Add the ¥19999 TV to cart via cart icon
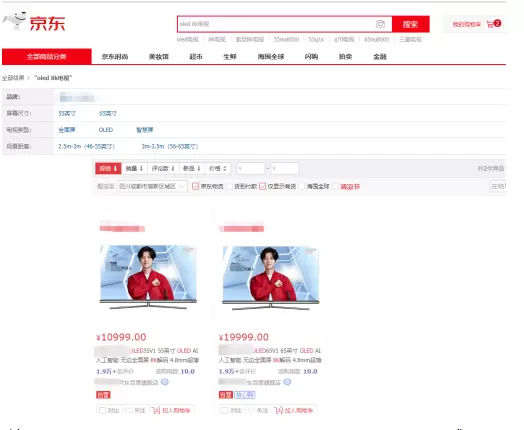Image resolution: width=524 pixels, height=430 pixels. point(279,410)
